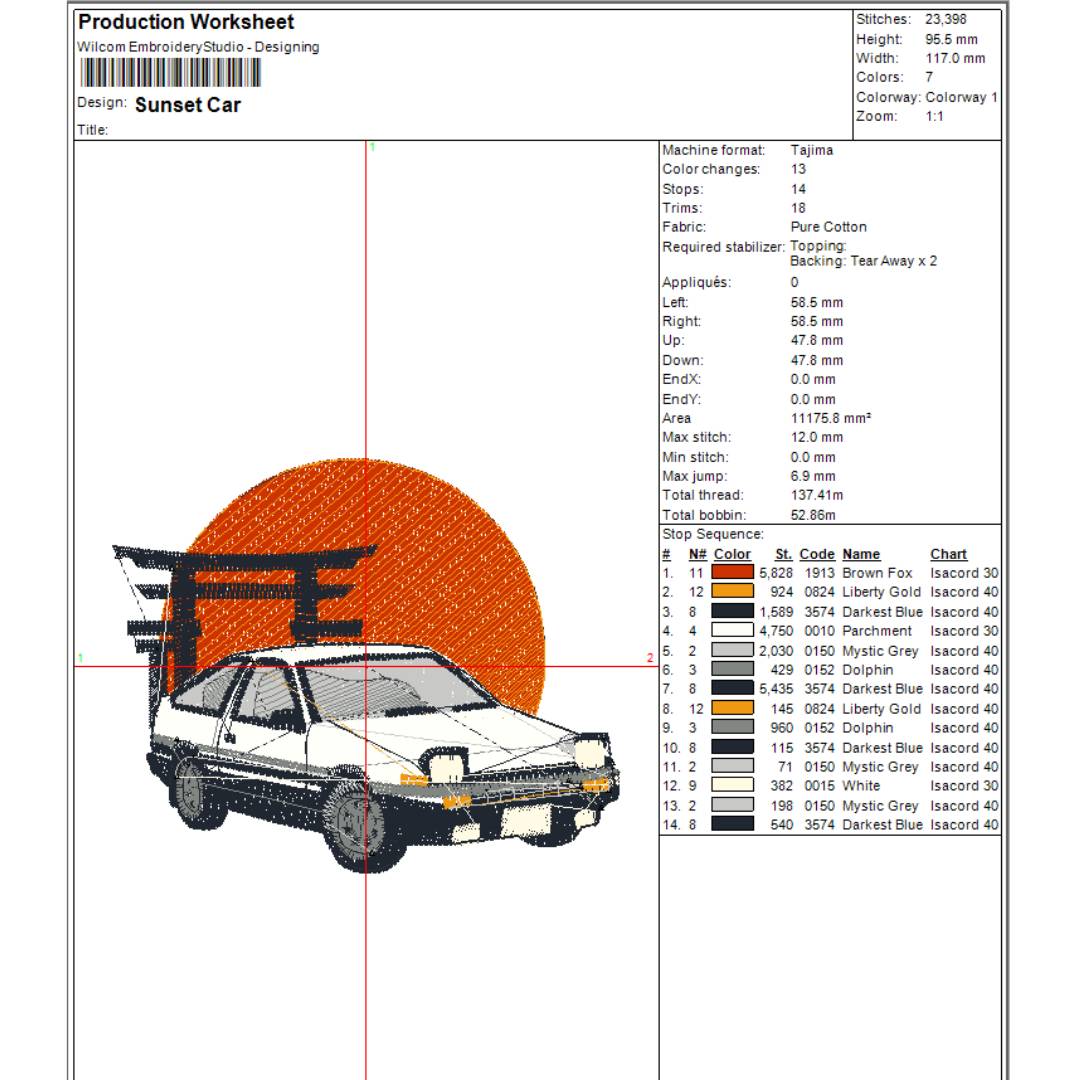Click the barcode under Wilcom EmbroideryStudio

pyautogui.click(x=170, y=72)
